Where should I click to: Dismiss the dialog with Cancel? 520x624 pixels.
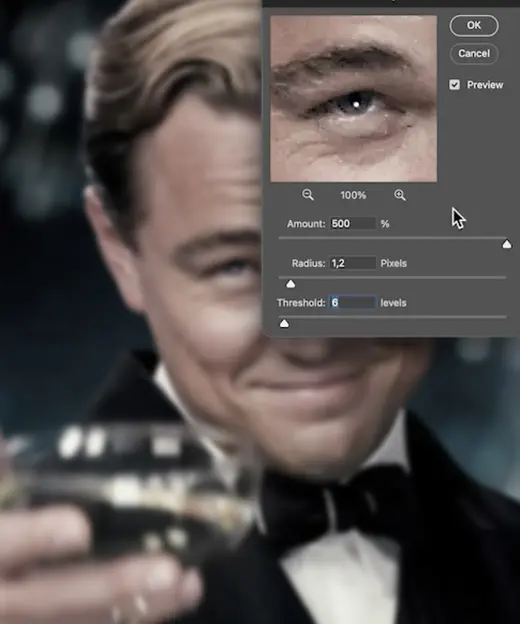tap(473, 53)
